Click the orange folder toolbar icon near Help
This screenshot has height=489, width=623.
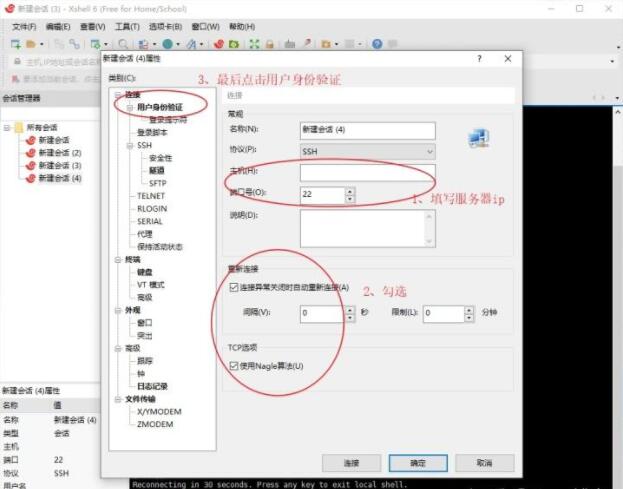(x=326, y=44)
